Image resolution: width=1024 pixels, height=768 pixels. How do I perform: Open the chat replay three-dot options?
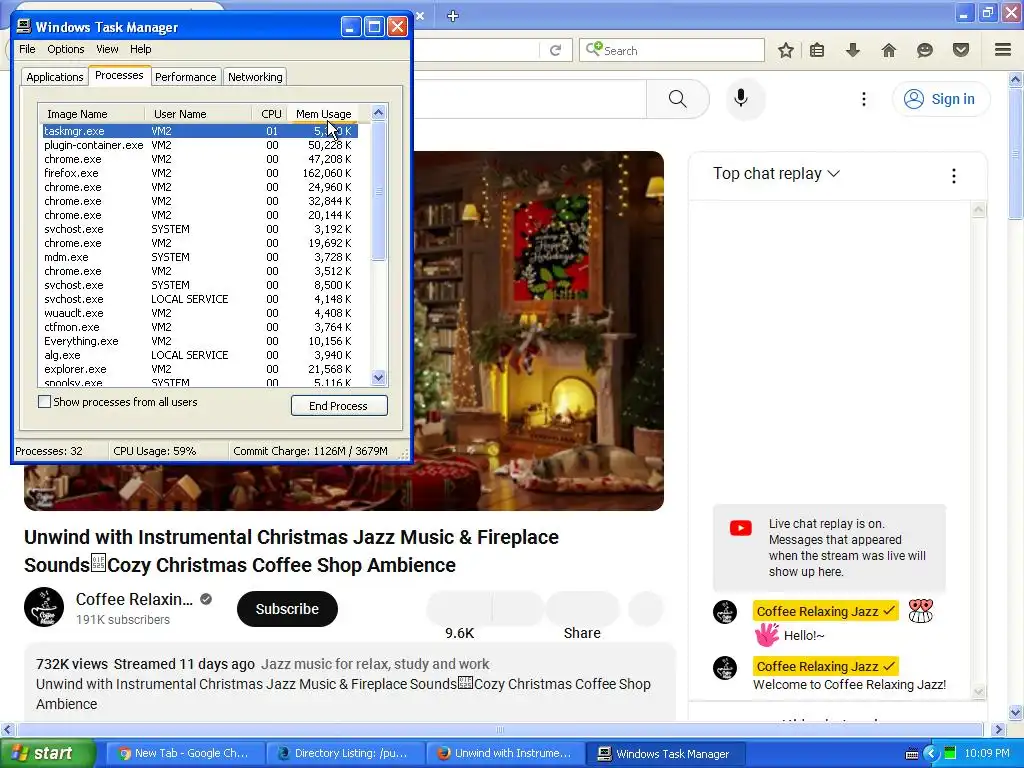(x=953, y=176)
